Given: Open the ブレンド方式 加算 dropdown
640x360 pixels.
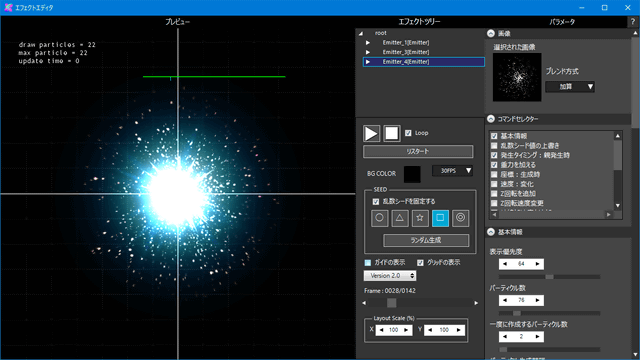Looking at the screenshot, I should pos(570,87).
